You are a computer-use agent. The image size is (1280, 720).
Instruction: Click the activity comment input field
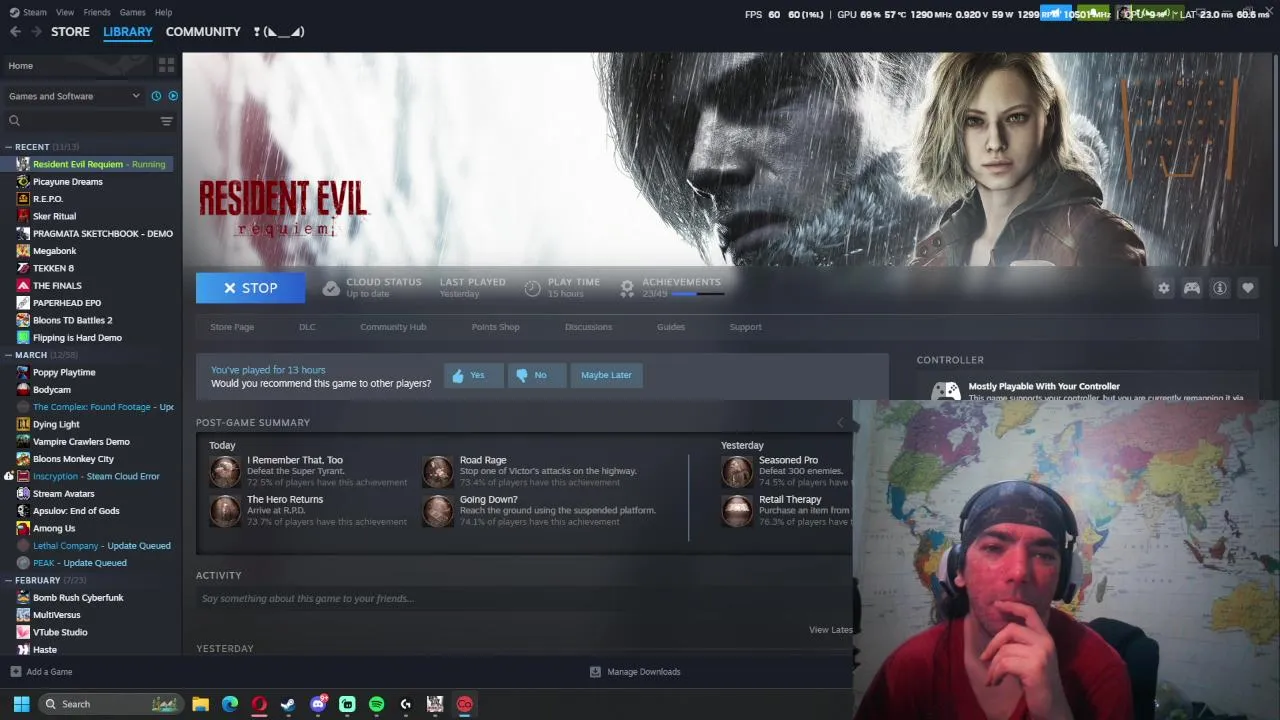pos(525,599)
